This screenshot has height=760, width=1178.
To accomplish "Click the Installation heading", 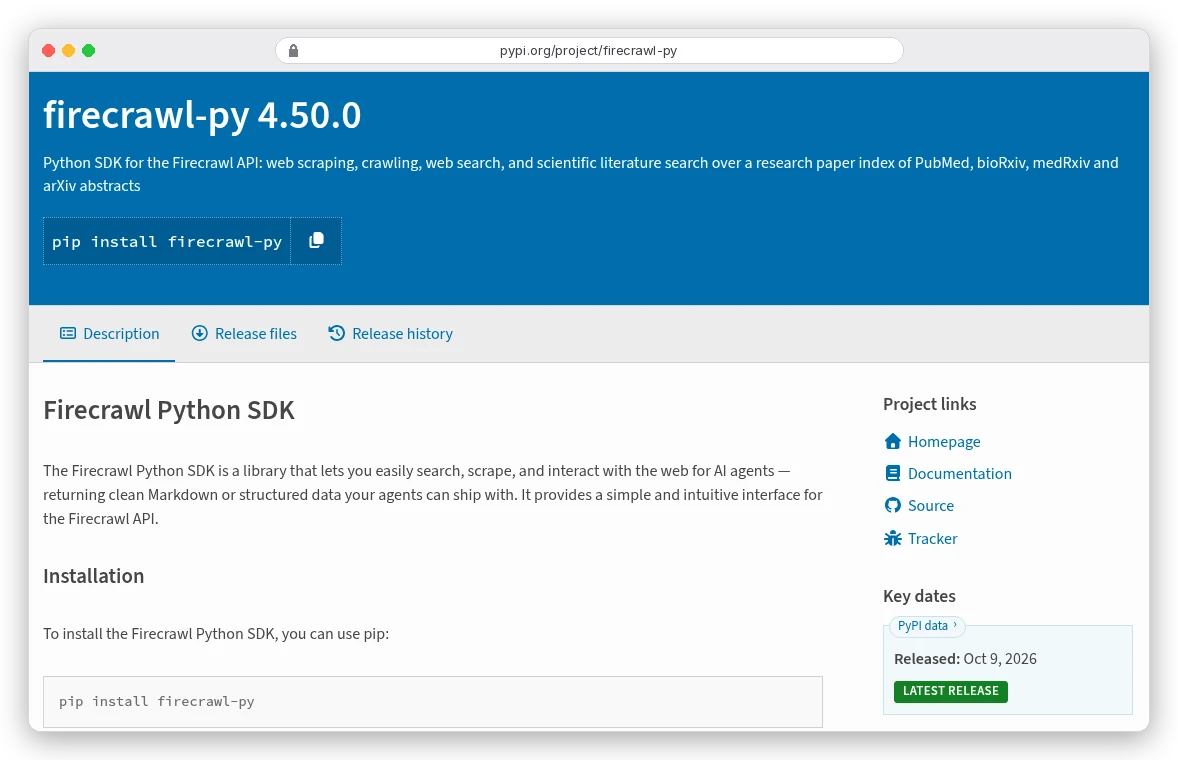I will 94,576.
